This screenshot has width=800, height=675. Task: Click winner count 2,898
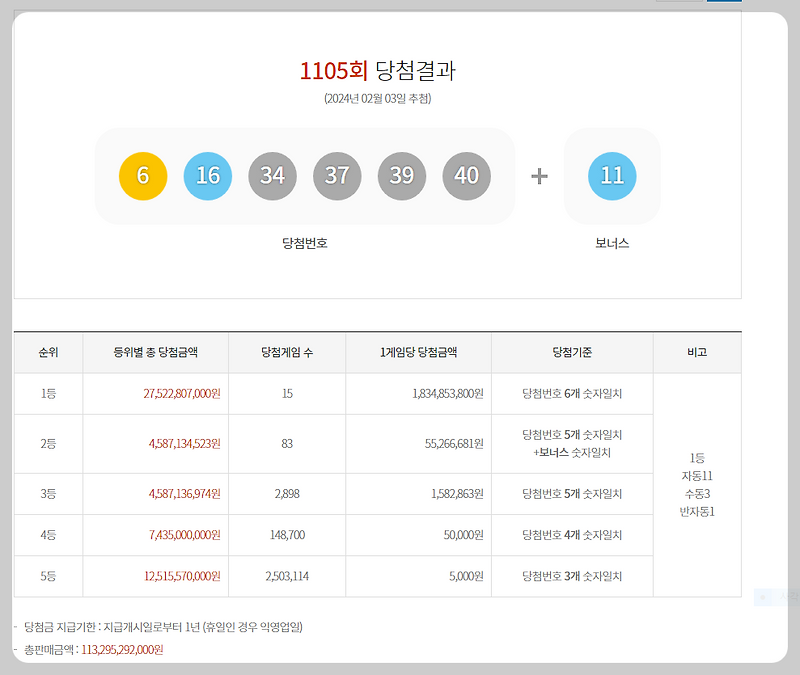point(287,494)
